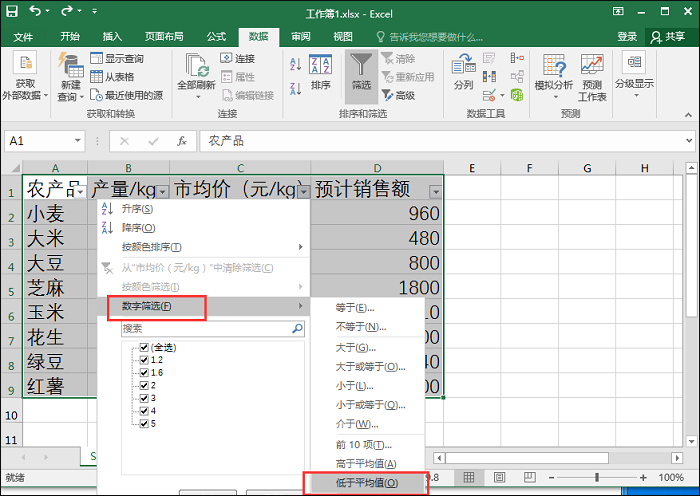Switch to the 插入 ribbon tab
The width and height of the screenshot is (700, 496).
[x=112, y=36]
